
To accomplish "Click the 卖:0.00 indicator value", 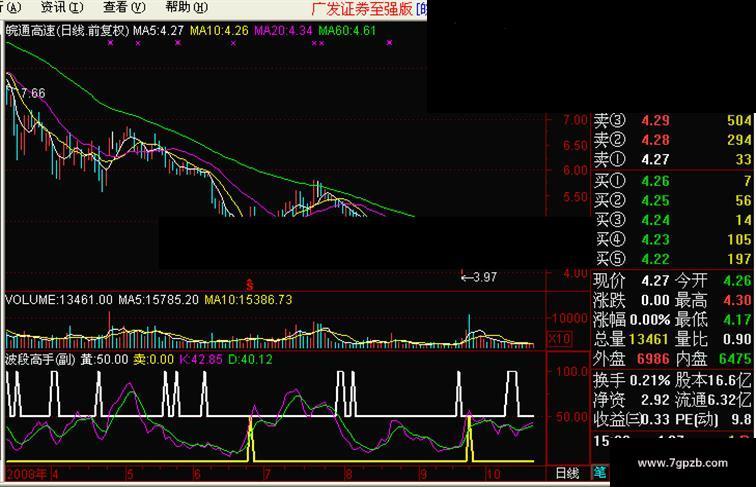I will click(153, 359).
